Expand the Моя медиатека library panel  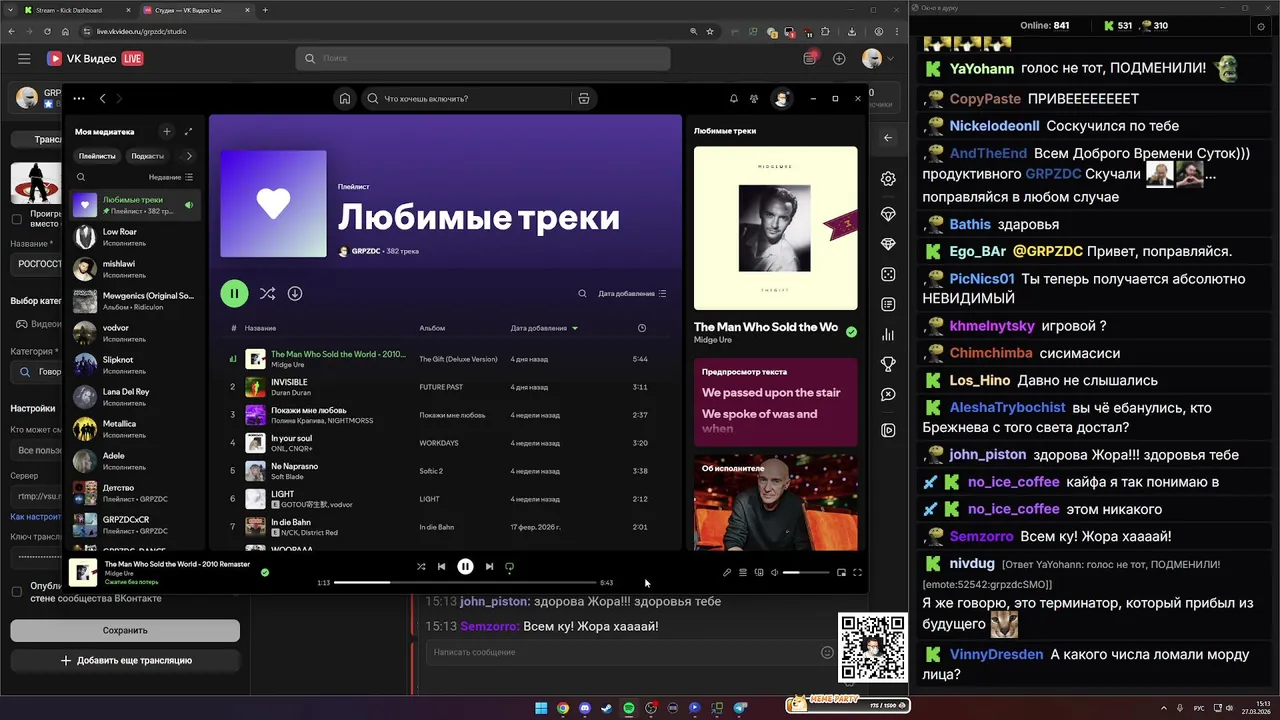[x=188, y=131]
